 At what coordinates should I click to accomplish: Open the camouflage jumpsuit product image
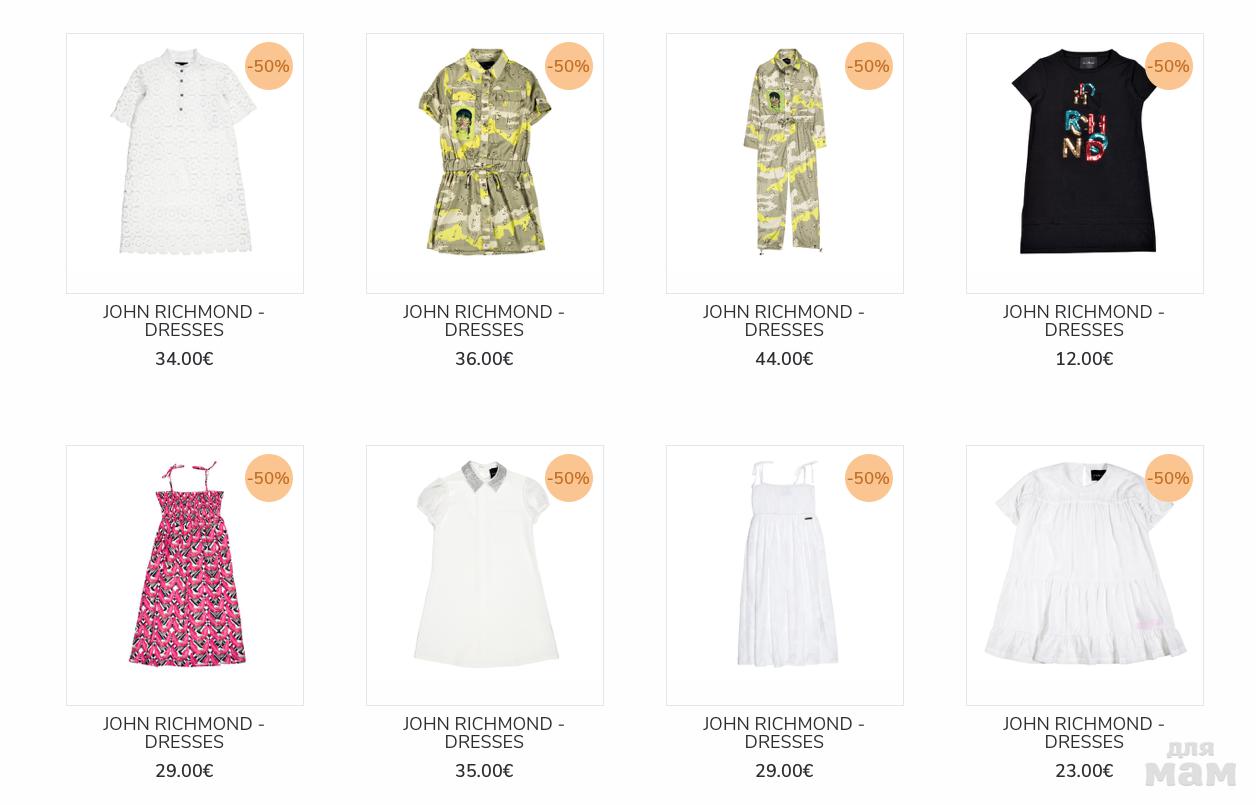click(785, 163)
